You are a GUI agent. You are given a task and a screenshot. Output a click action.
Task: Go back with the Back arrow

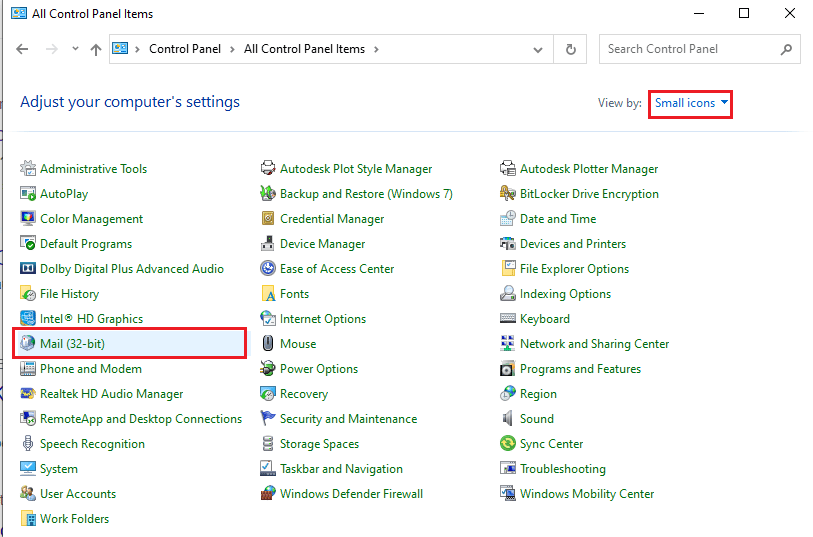pyautogui.click(x=22, y=49)
